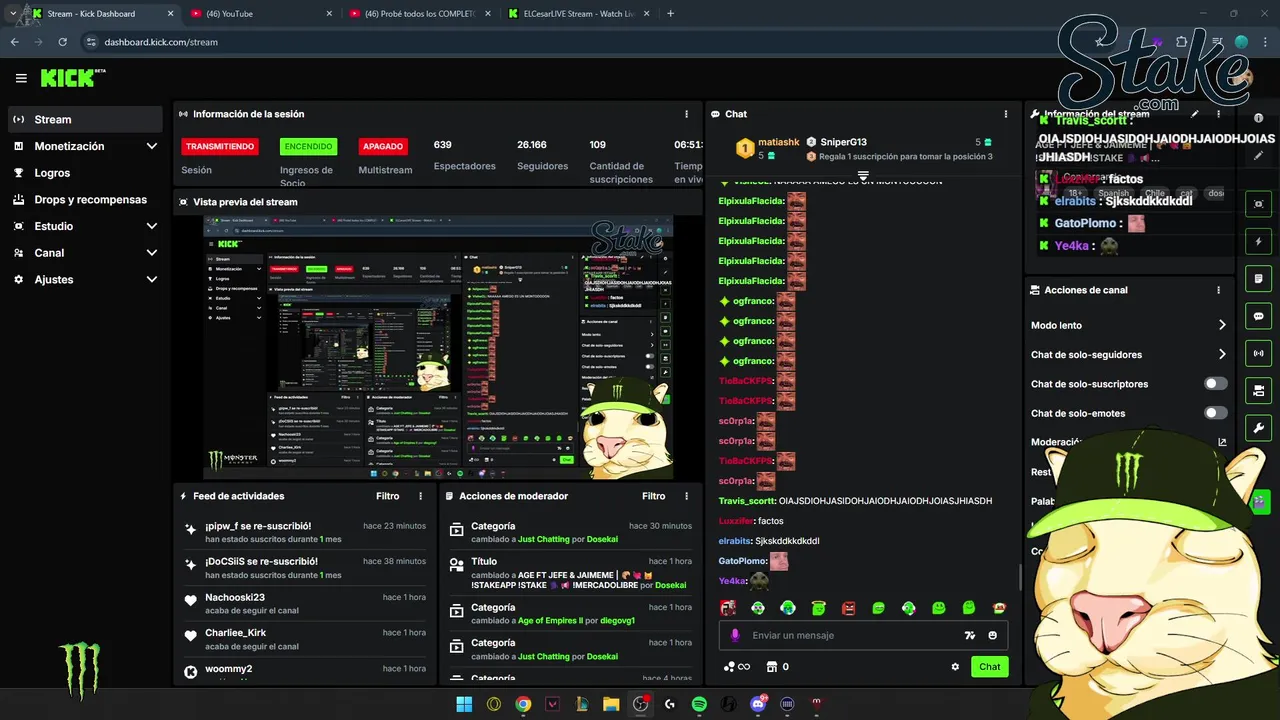Click the APAGADO multistream badge

[x=383, y=146]
